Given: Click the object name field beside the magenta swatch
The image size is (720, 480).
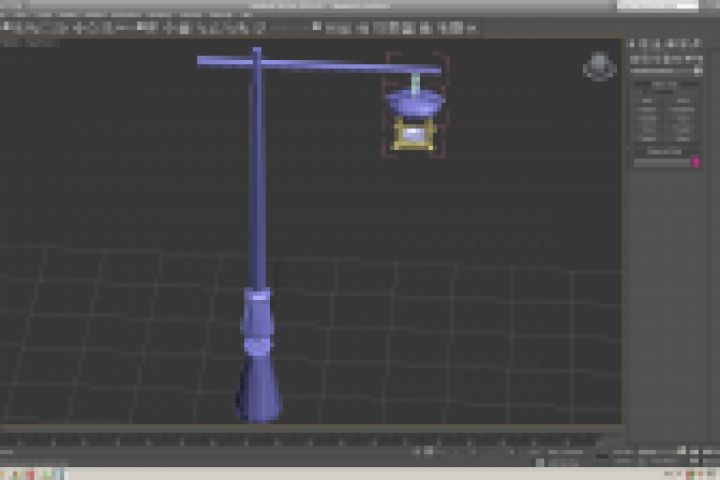Looking at the screenshot, I should pos(662,162).
